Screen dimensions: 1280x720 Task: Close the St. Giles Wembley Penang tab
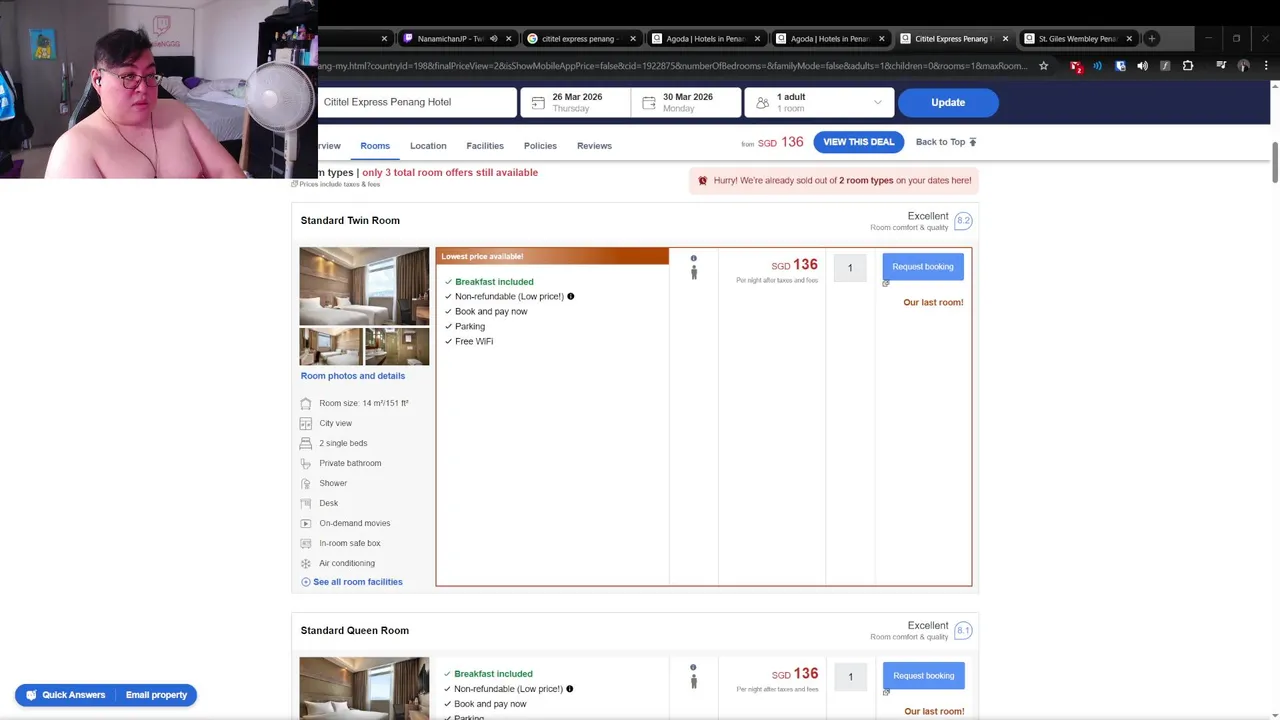point(1129,39)
